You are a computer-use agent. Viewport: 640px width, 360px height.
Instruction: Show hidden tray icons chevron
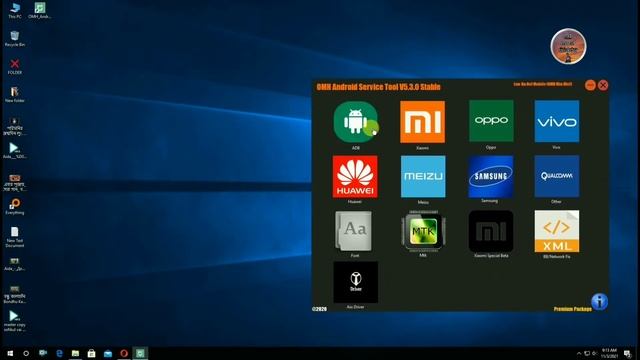click(x=579, y=353)
